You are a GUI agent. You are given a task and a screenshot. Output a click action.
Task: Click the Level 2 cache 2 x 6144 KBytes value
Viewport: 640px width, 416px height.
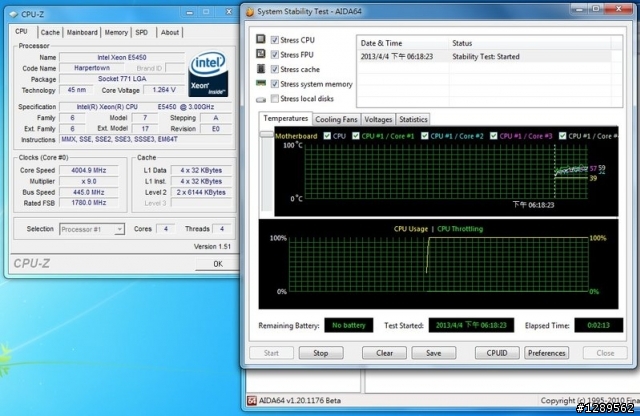pos(201,192)
